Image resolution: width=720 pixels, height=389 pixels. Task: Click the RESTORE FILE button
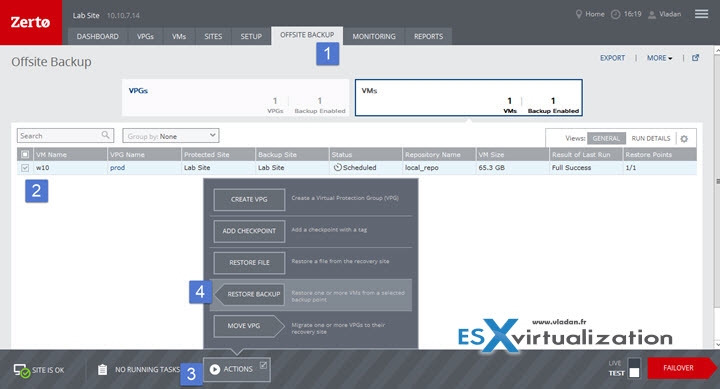coord(249,263)
